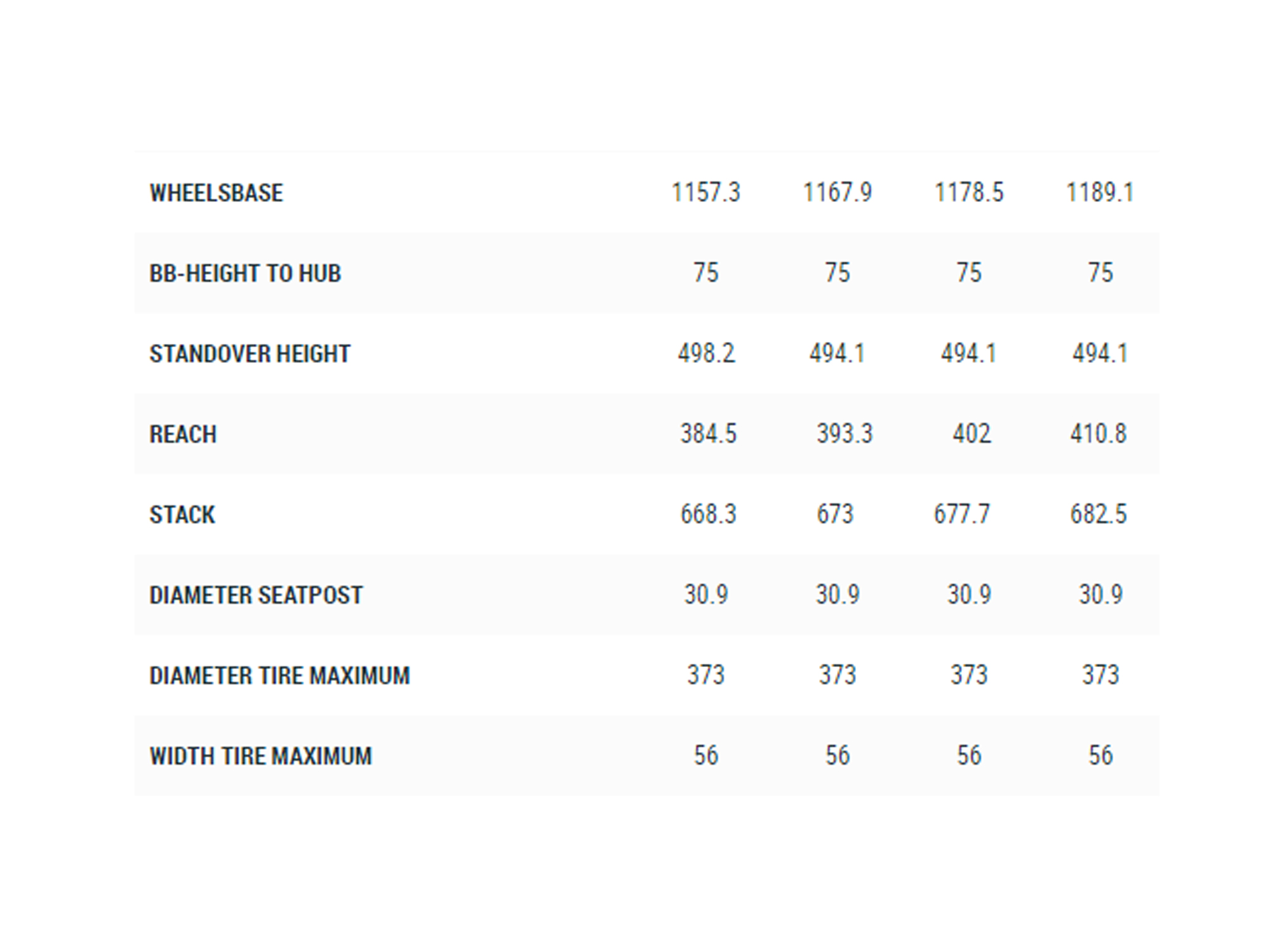Image resolution: width=1270 pixels, height=952 pixels.
Task: Click the wheelbase value 1178.5
Action: [x=968, y=192]
